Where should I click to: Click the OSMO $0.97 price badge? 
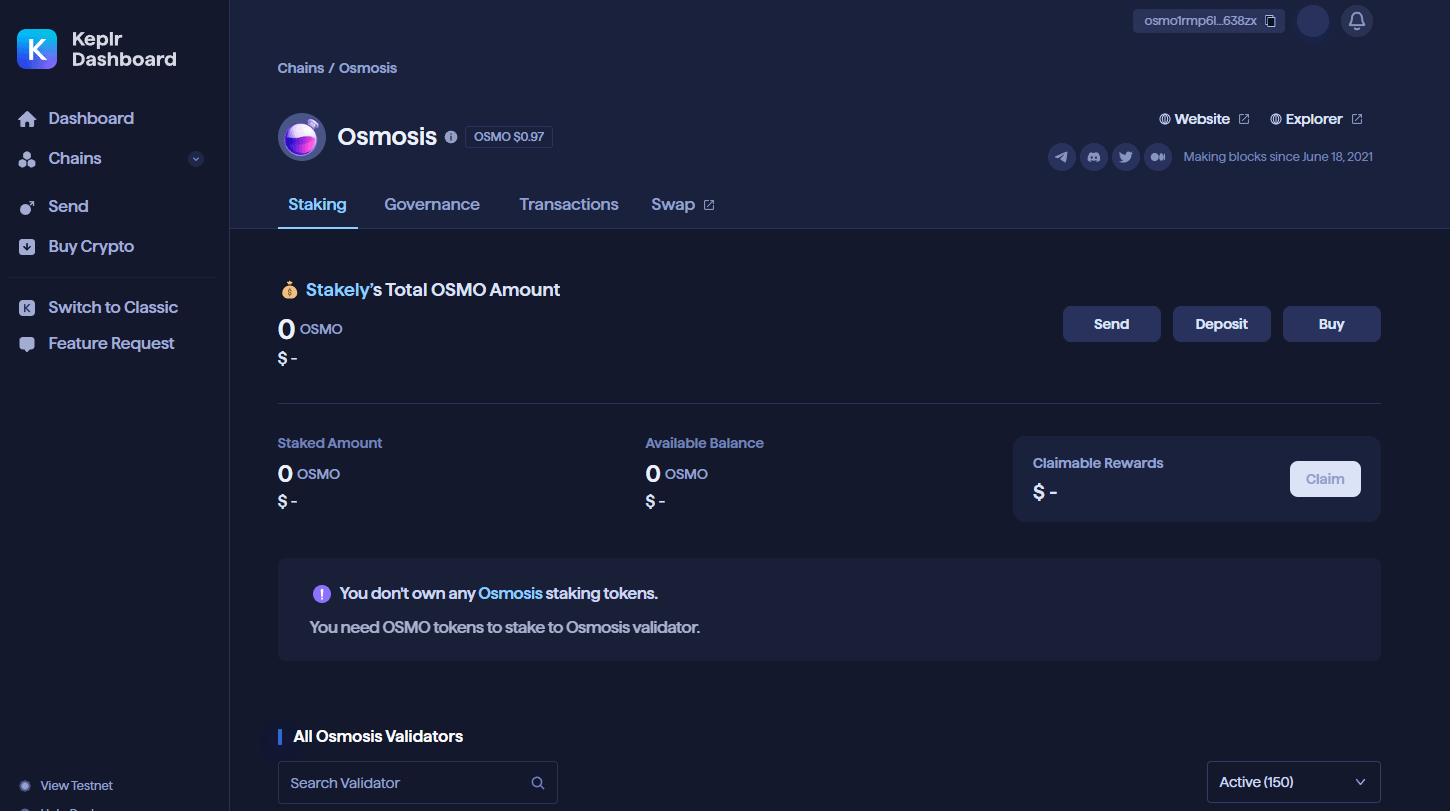tap(509, 137)
